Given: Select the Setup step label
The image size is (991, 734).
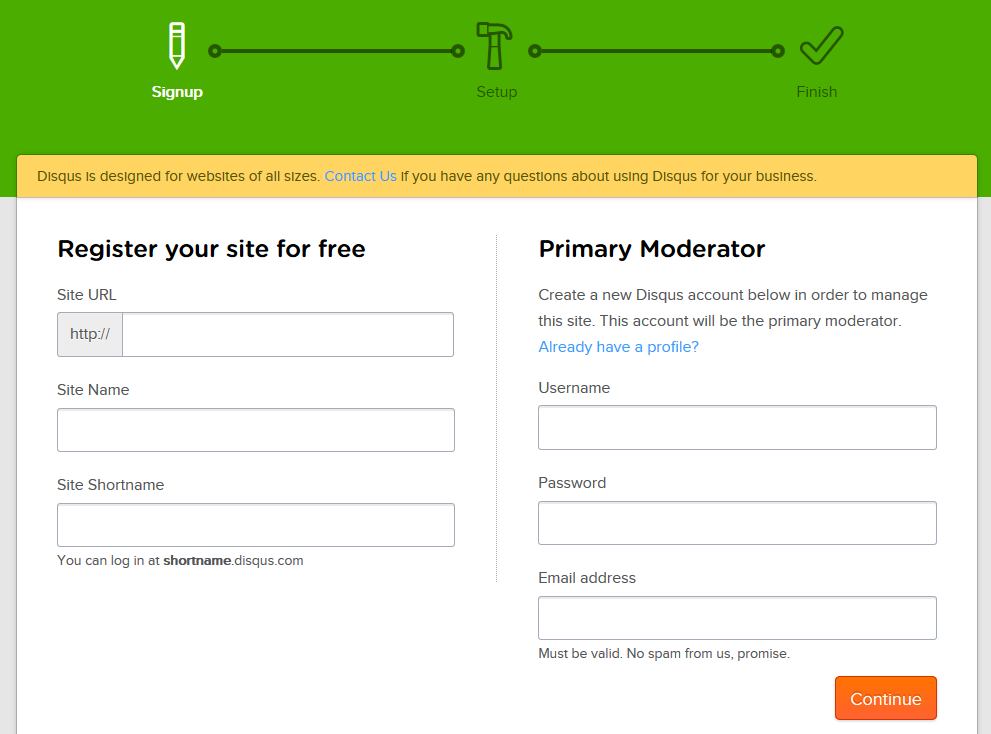Looking at the screenshot, I should 496,92.
